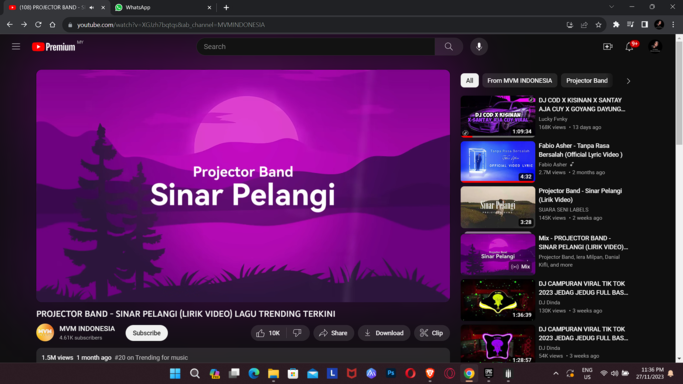Mute the YouTube tab audio icon

(x=91, y=7)
